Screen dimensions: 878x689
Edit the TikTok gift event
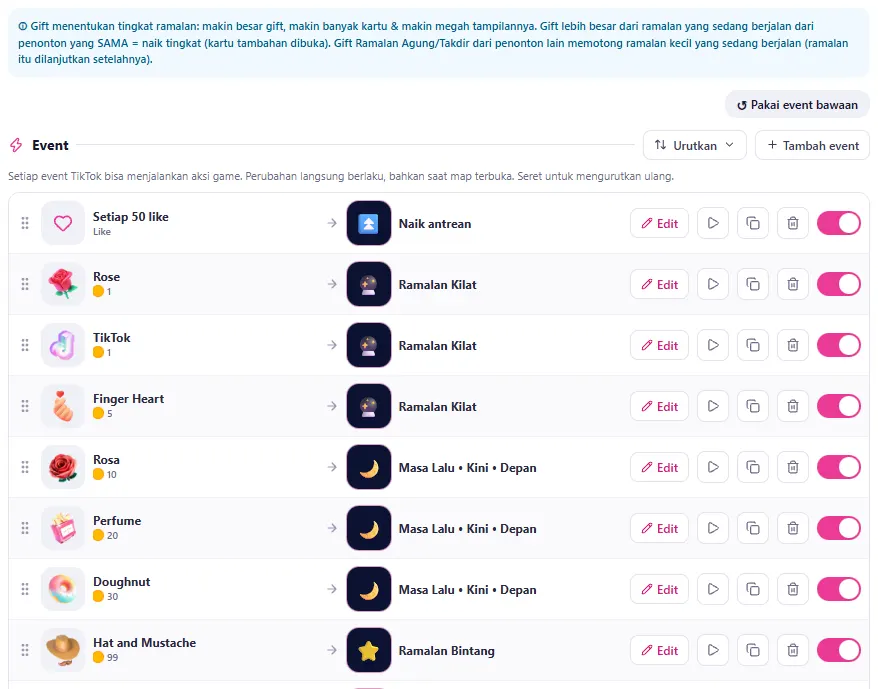point(659,345)
